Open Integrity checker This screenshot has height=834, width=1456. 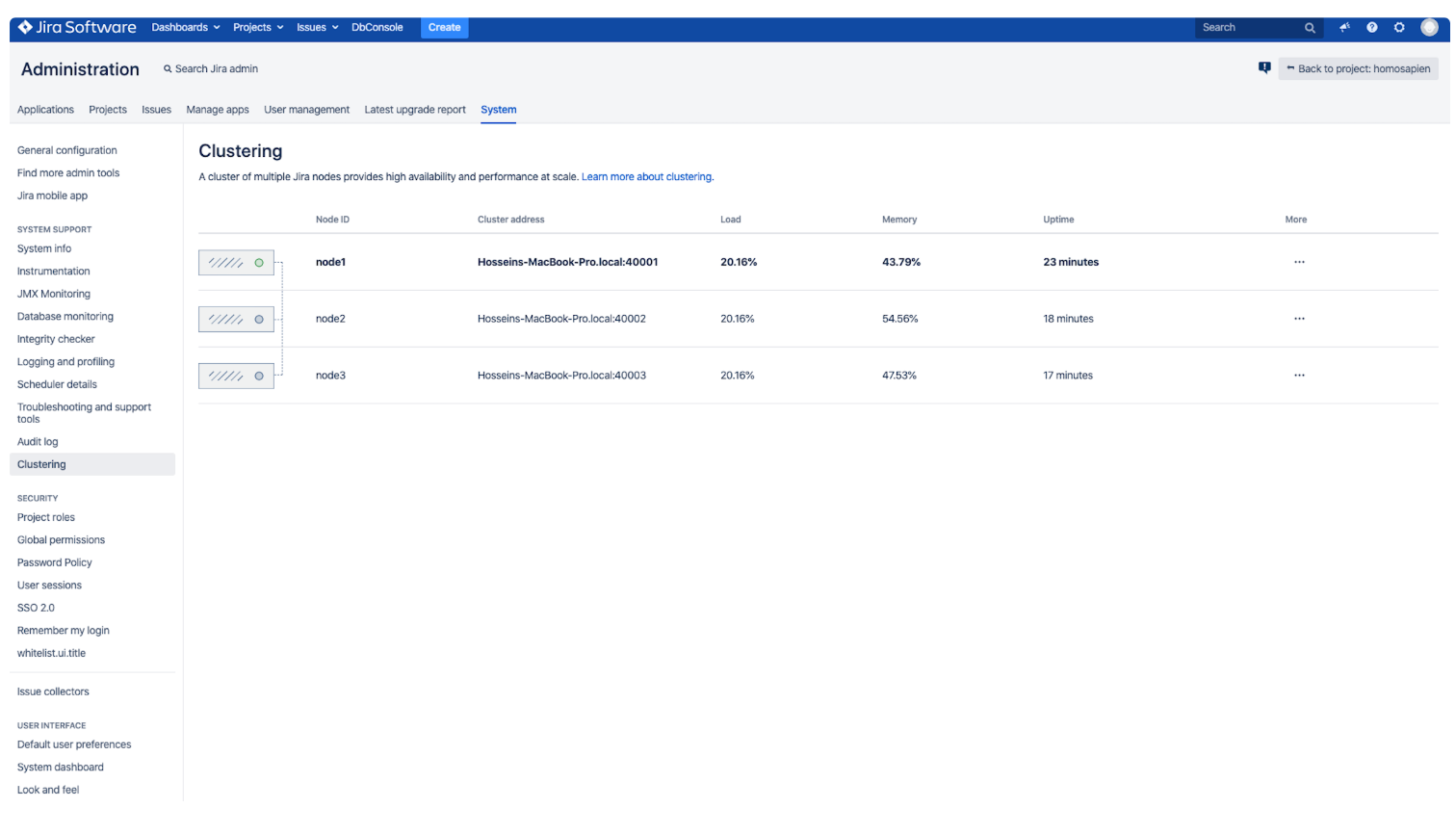[56, 339]
